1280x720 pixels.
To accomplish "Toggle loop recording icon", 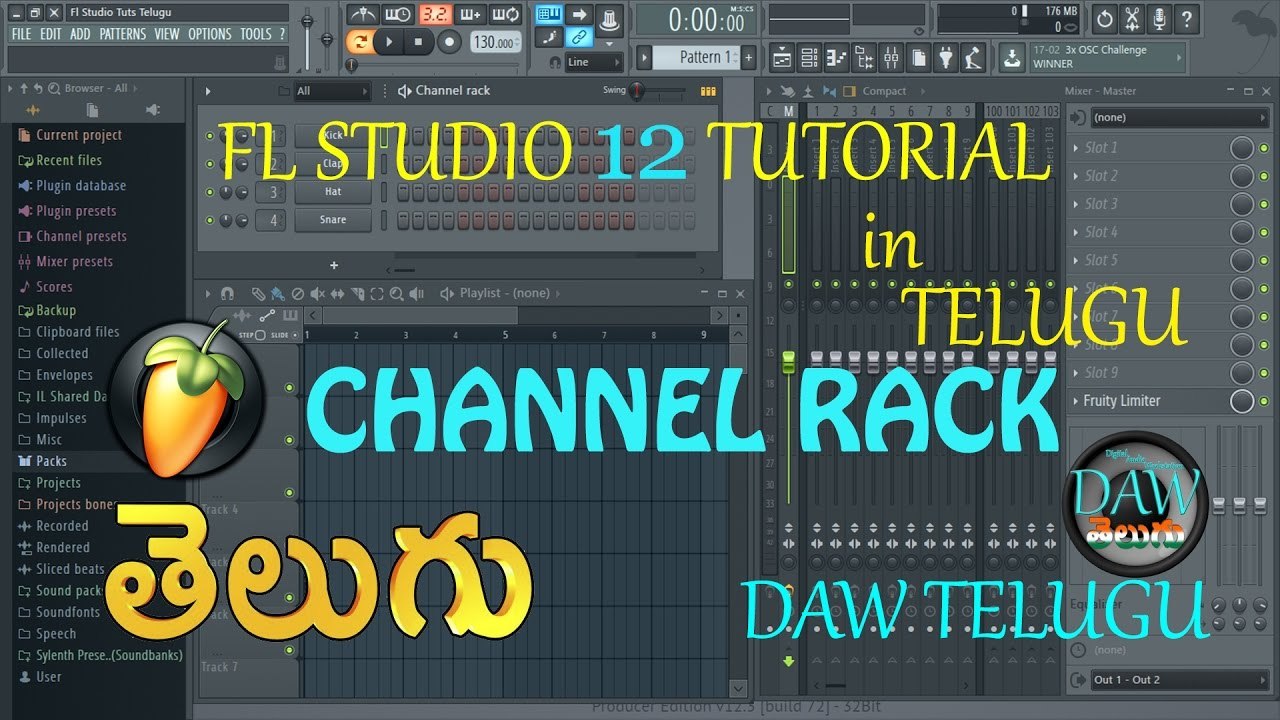I will pyautogui.click(x=506, y=14).
